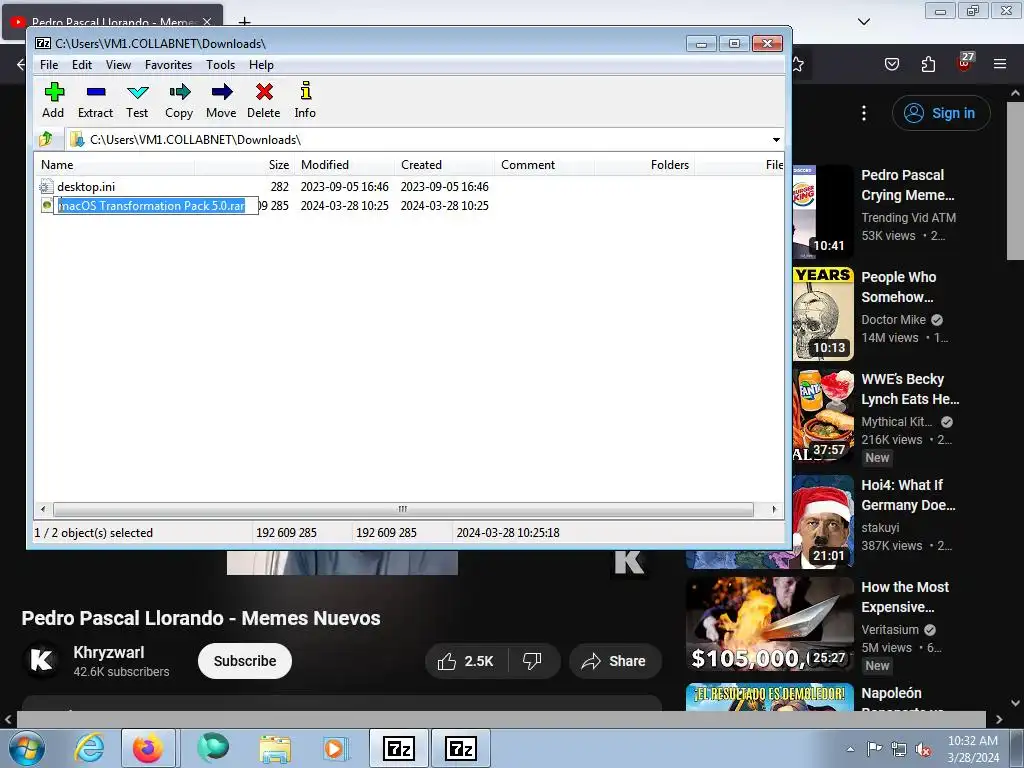
Task: Open People Who Somehow video thumbnail
Action: pyautogui.click(x=823, y=313)
